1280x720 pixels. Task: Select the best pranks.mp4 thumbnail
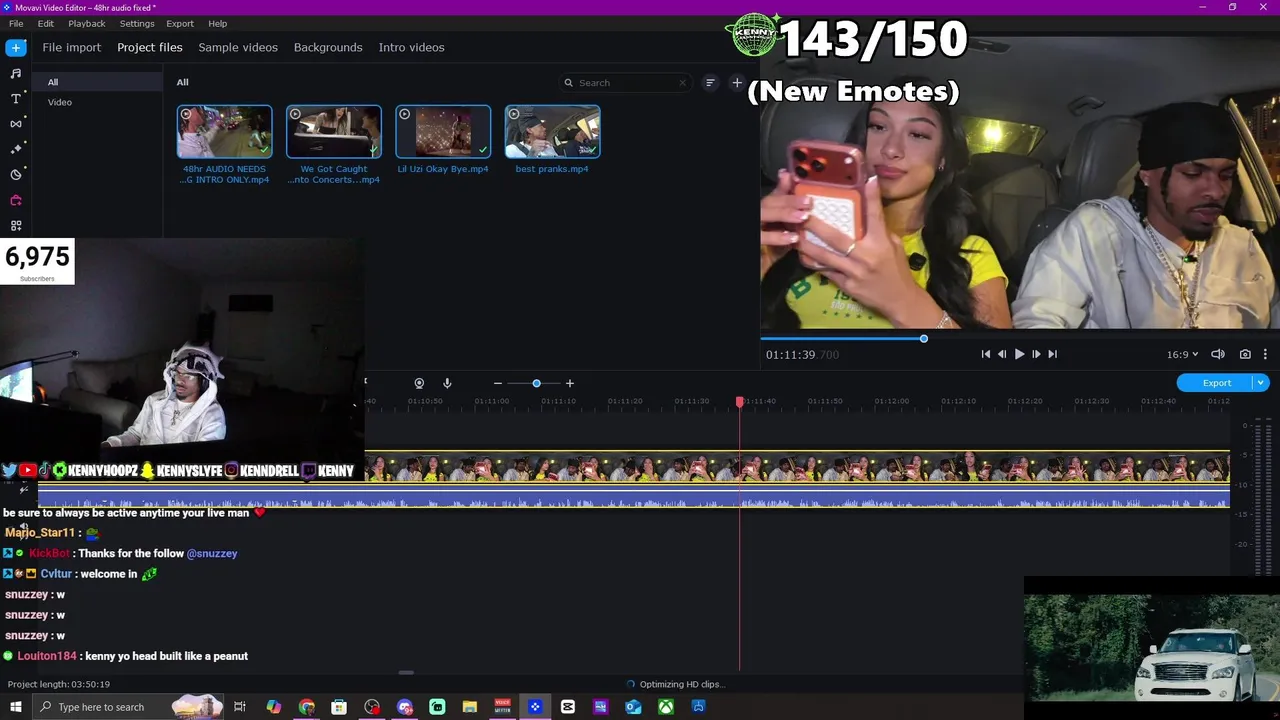click(x=553, y=132)
